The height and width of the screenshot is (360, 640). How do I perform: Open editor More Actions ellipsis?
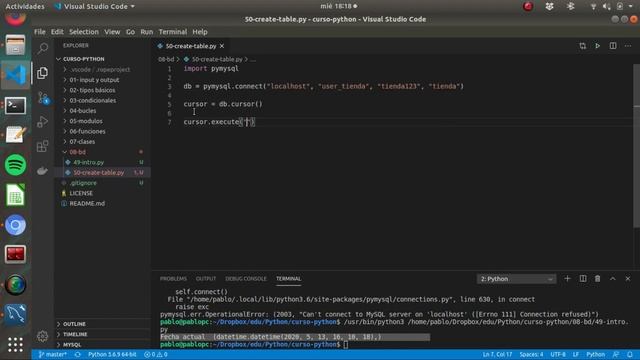[628, 46]
